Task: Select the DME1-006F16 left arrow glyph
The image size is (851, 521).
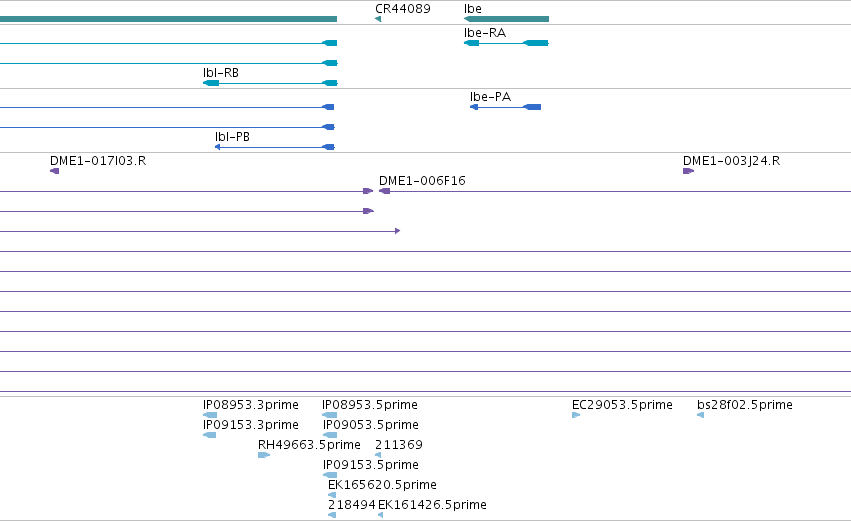Action: pyautogui.click(x=384, y=191)
